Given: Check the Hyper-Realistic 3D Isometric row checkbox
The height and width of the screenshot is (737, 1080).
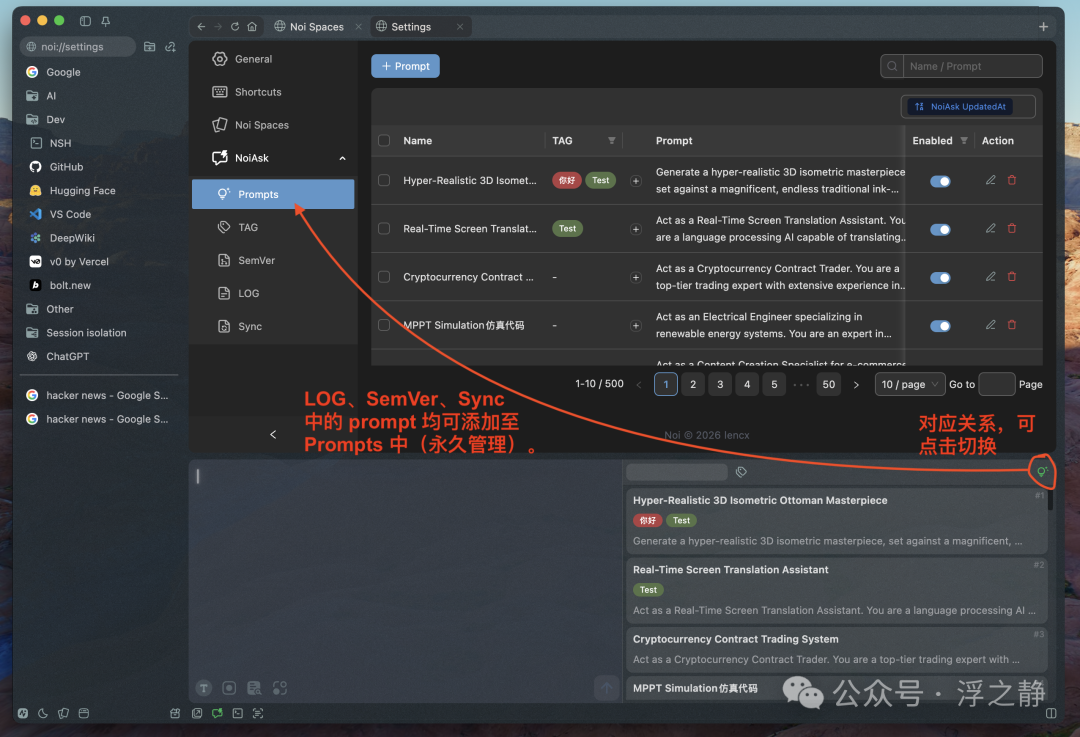Looking at the screenshot, I should pos(384,180).
